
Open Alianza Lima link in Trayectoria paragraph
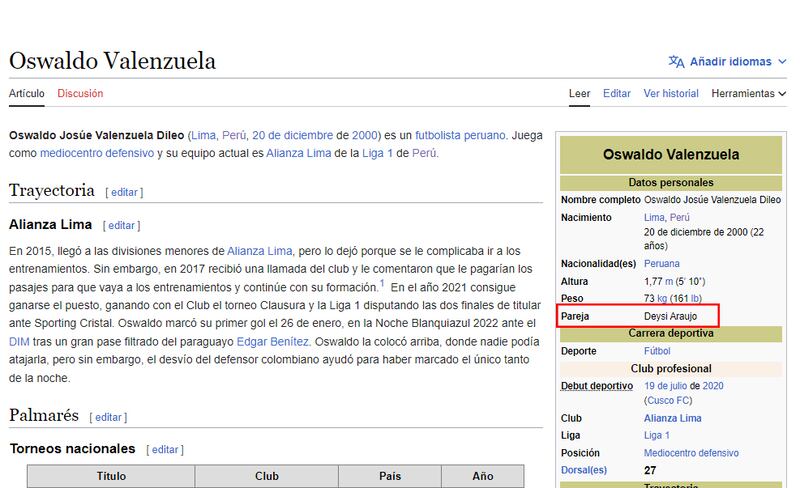tap(260, 251)
